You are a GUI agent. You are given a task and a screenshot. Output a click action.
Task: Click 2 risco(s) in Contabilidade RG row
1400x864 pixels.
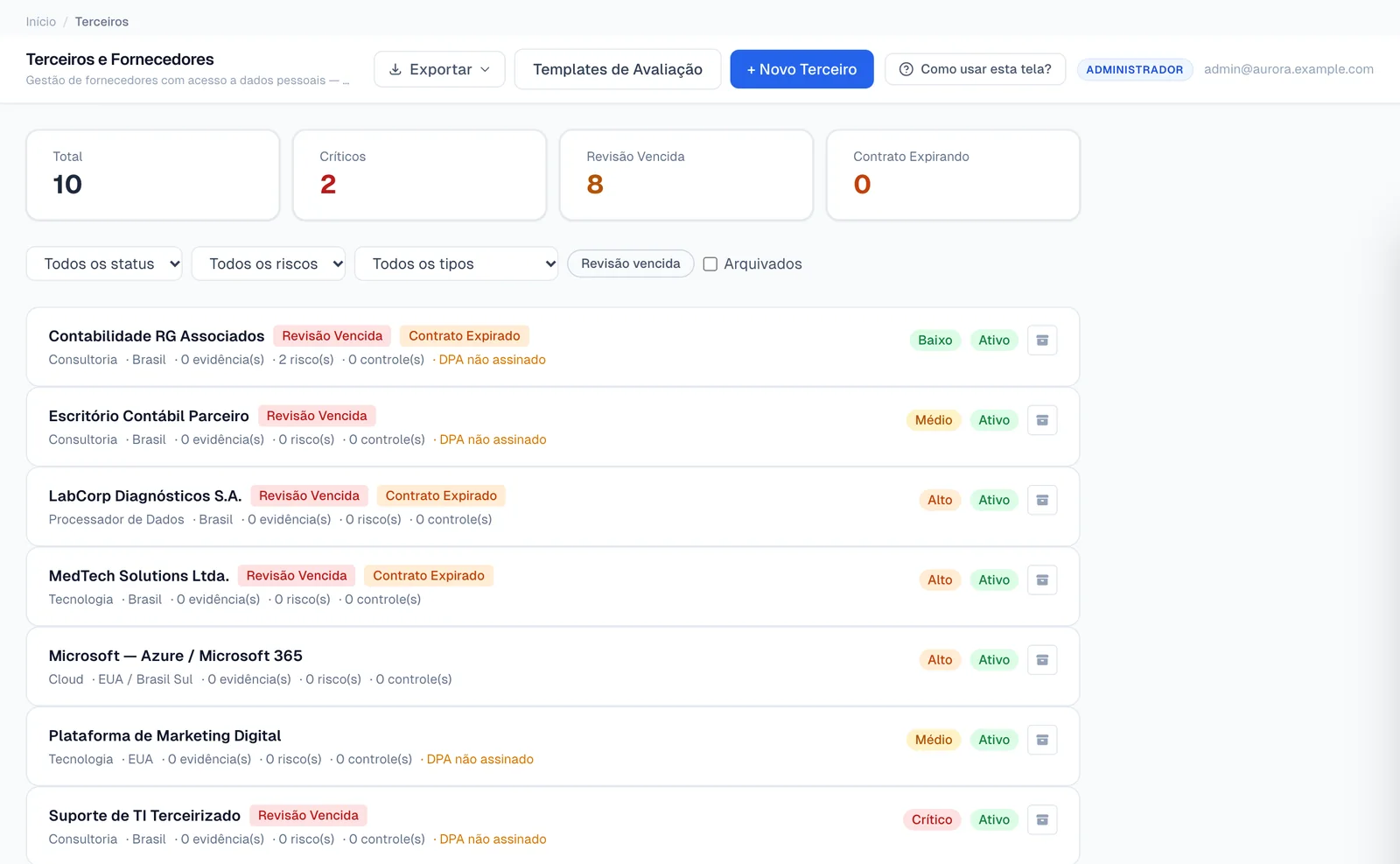point(306,360)
